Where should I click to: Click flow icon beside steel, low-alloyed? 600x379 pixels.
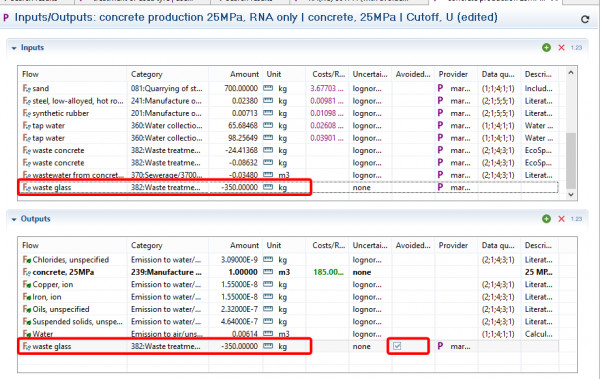27,101
